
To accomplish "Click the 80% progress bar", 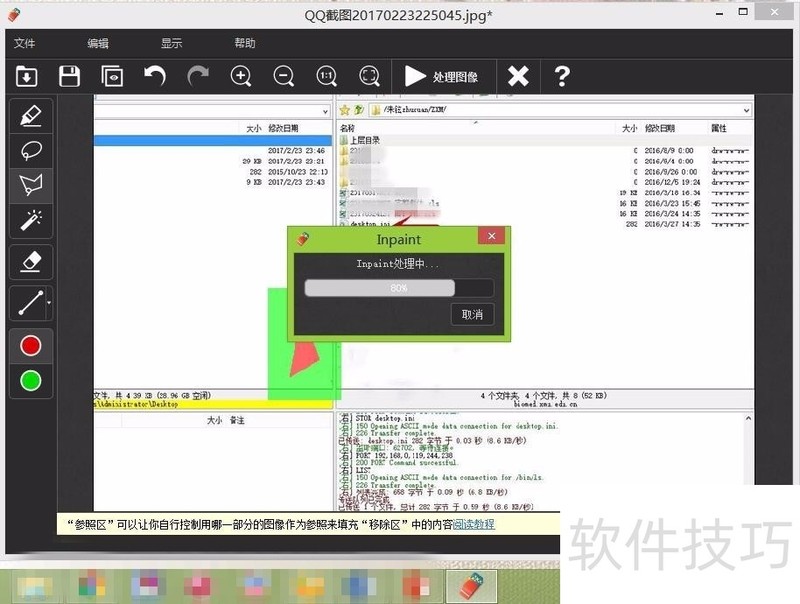I will (x=398, y=288).
